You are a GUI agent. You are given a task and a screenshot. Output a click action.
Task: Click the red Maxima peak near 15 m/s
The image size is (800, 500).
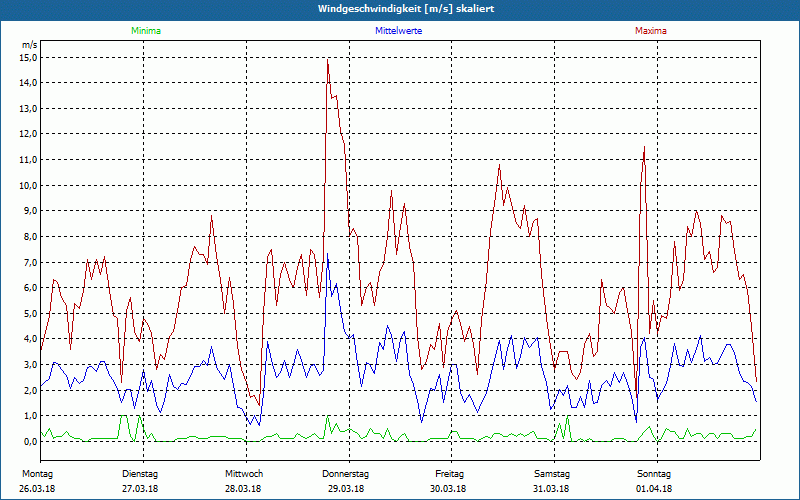(328, 60)
